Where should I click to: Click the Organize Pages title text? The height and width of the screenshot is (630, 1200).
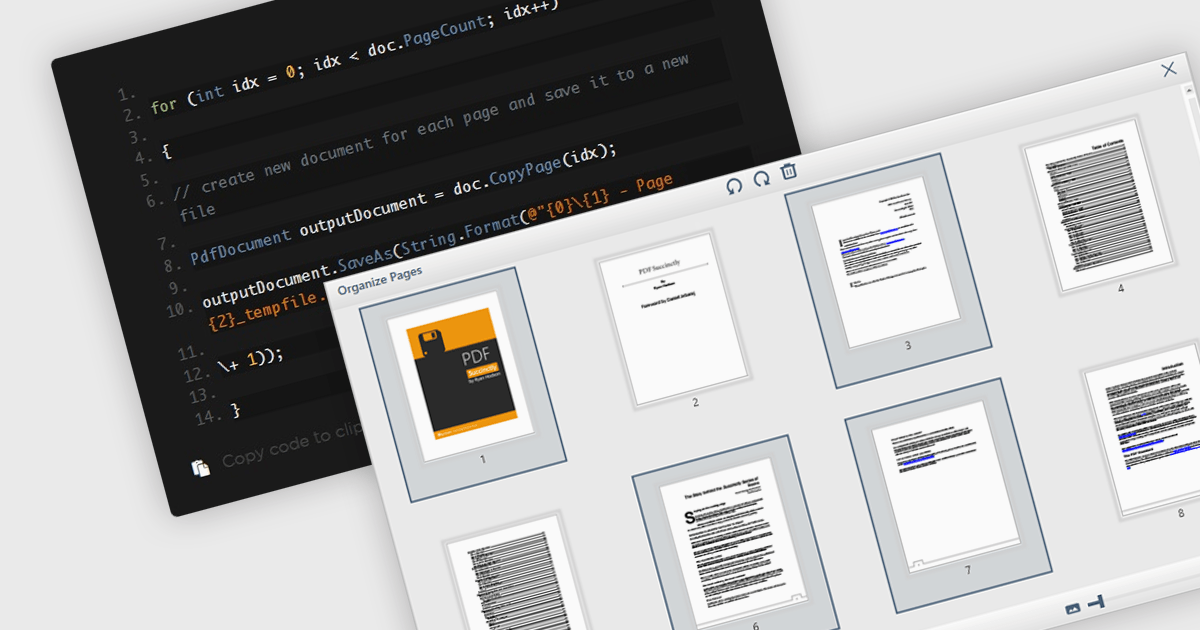(380, 280)
